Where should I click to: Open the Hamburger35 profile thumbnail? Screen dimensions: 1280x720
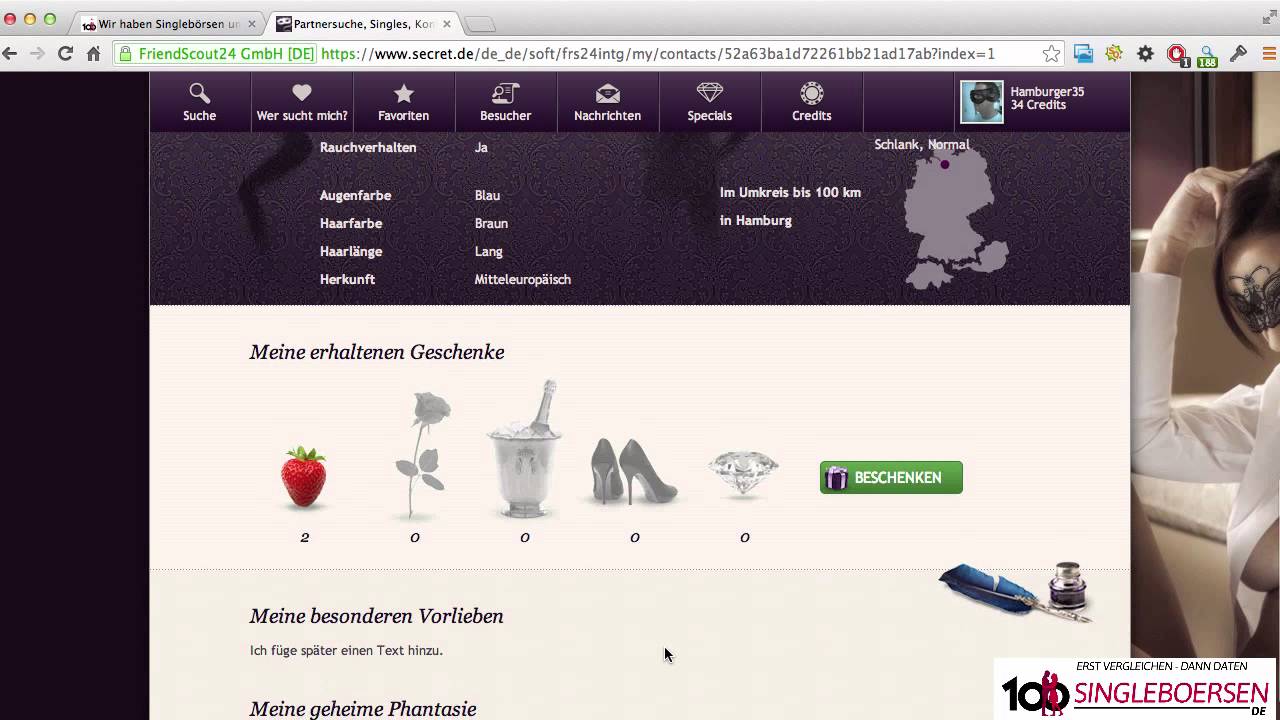pos(982,102)
